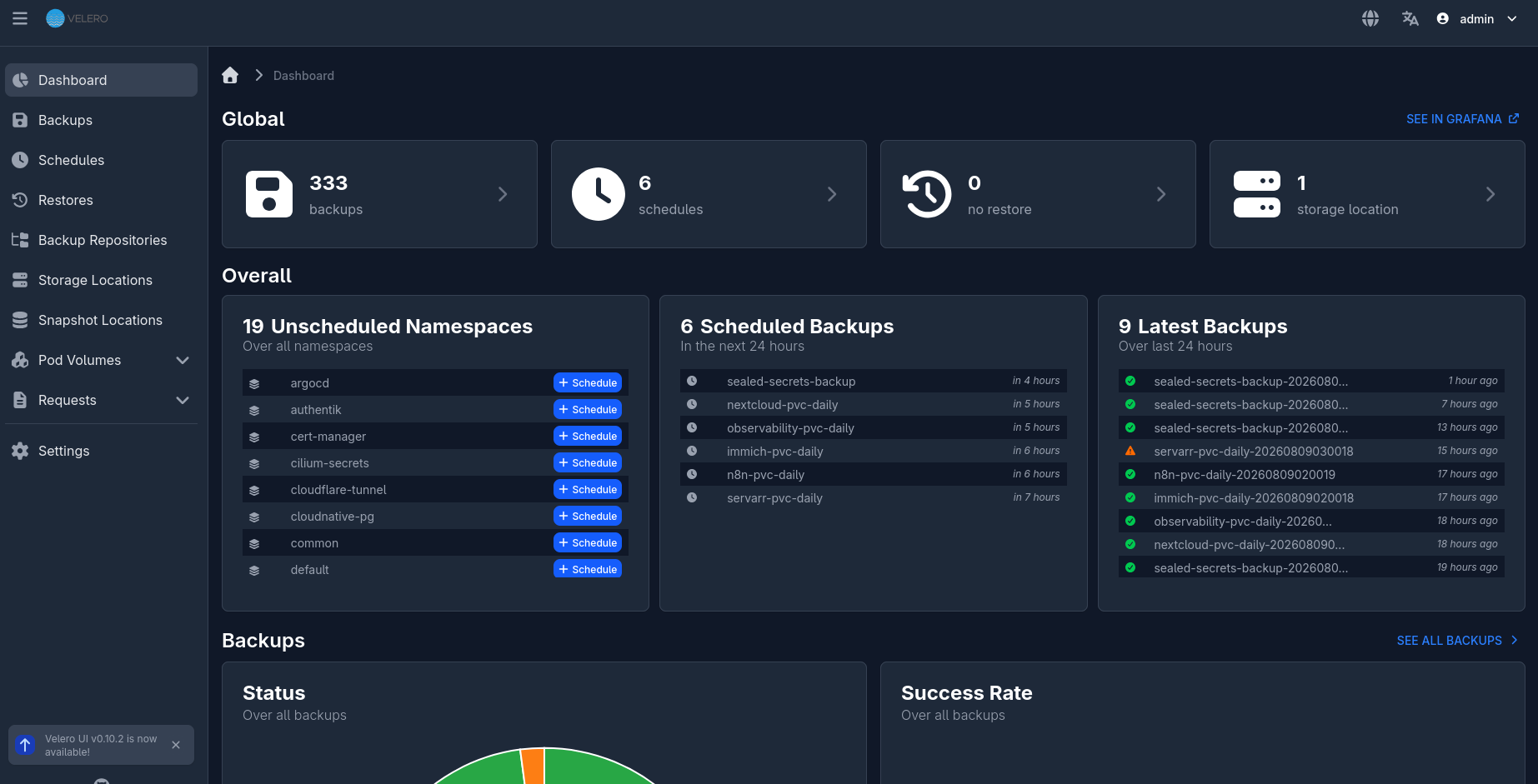Click the restore history icon
Screen dimensions: 1538x784
(927, 194)
